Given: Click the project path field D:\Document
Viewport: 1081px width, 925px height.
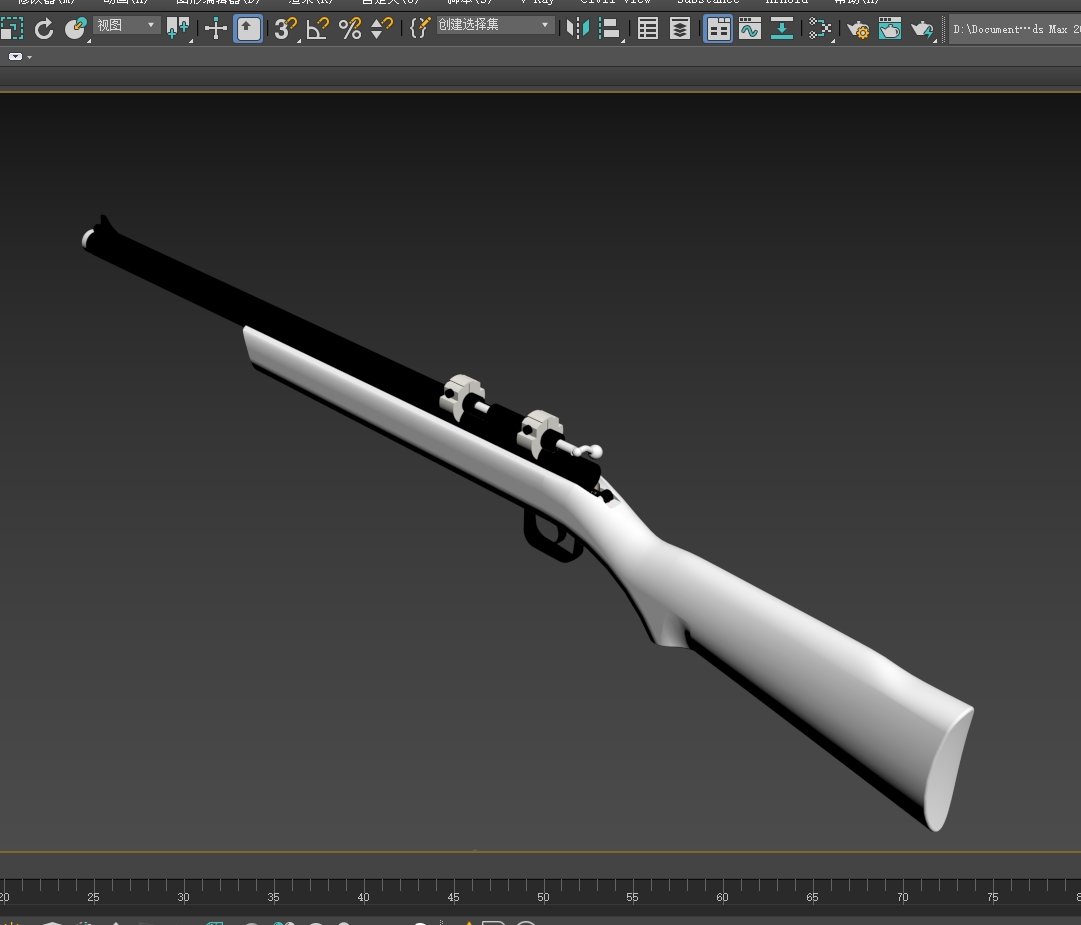Looking at the screenshot, I should 1015,30.
